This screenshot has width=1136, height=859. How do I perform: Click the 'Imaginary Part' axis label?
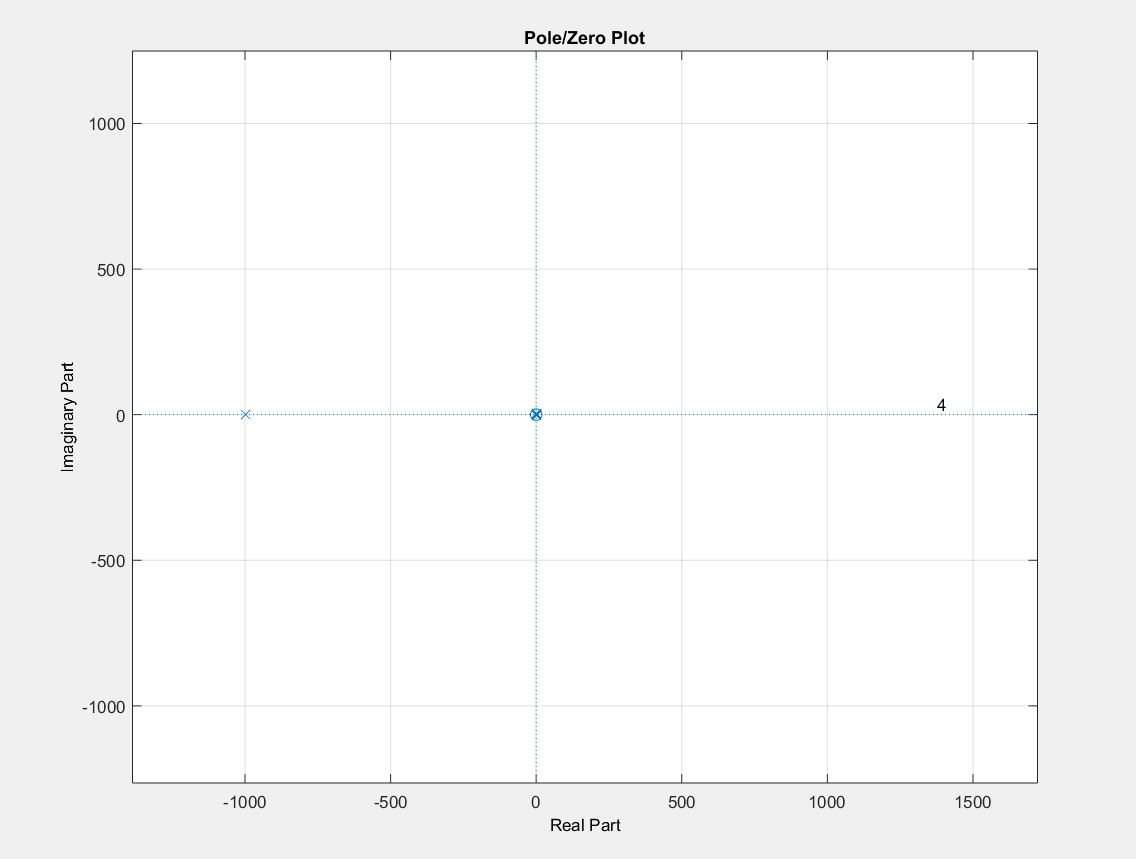[x=67, y=417]
